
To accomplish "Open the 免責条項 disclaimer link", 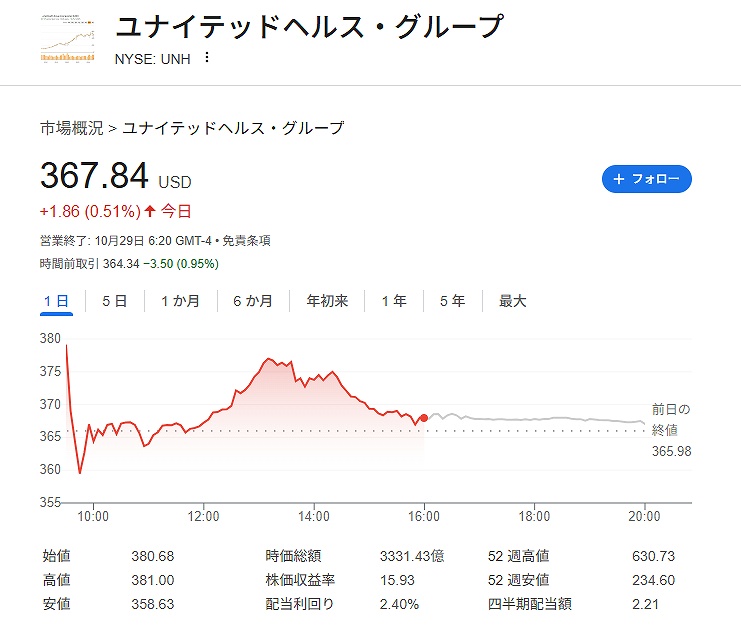I will tap(247, 241).
